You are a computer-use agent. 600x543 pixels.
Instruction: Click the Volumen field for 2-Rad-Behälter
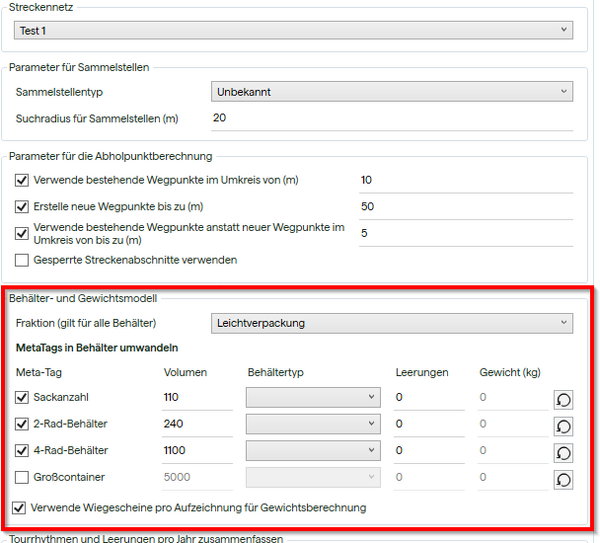(x=197, y=424)
